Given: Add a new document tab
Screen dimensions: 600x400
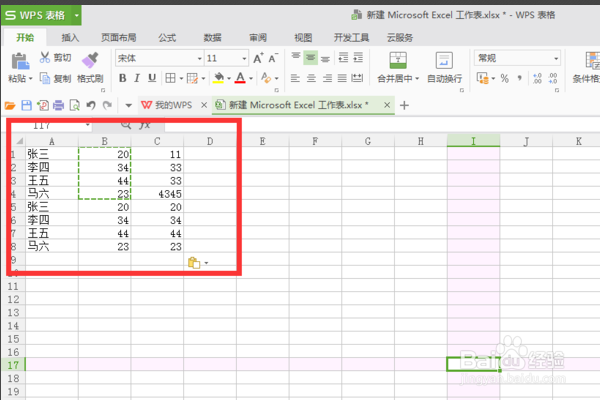Looking at the screenshot, I should [x=404, y=105].
